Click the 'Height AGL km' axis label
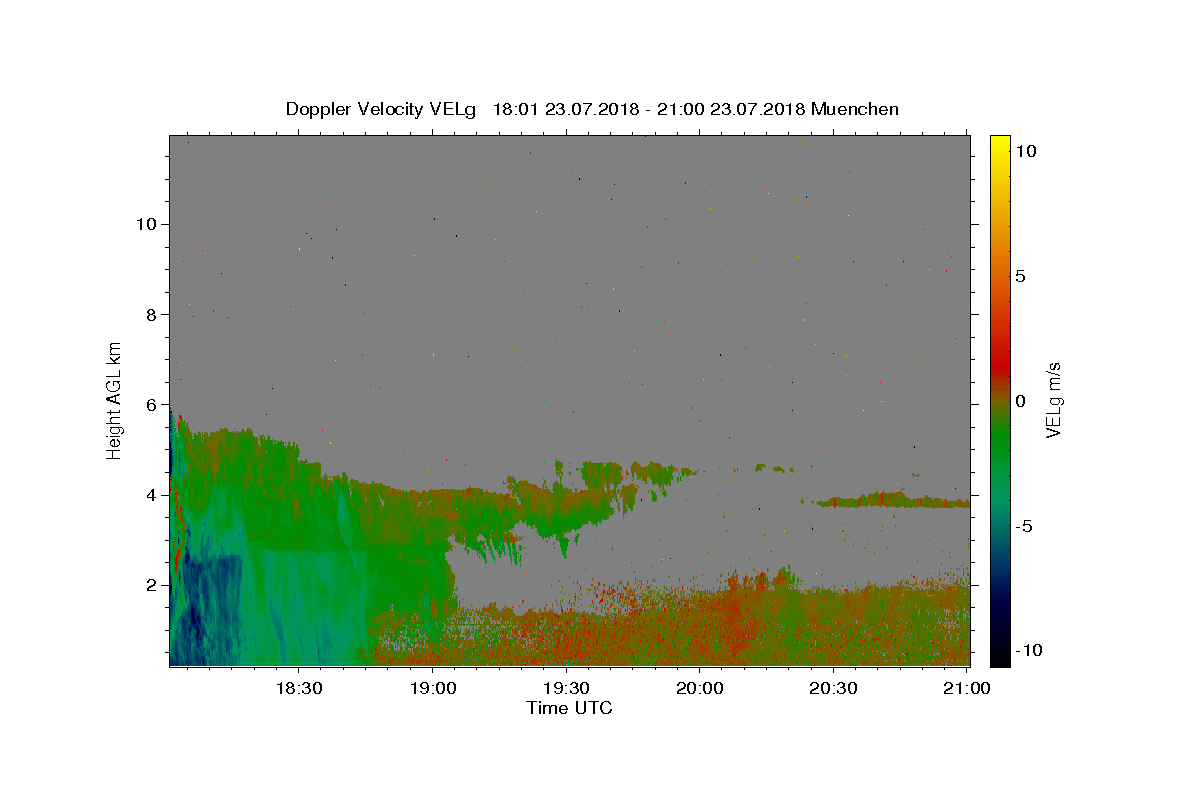The height and width of the screenshot is (800, 1200). click(115, 400)
